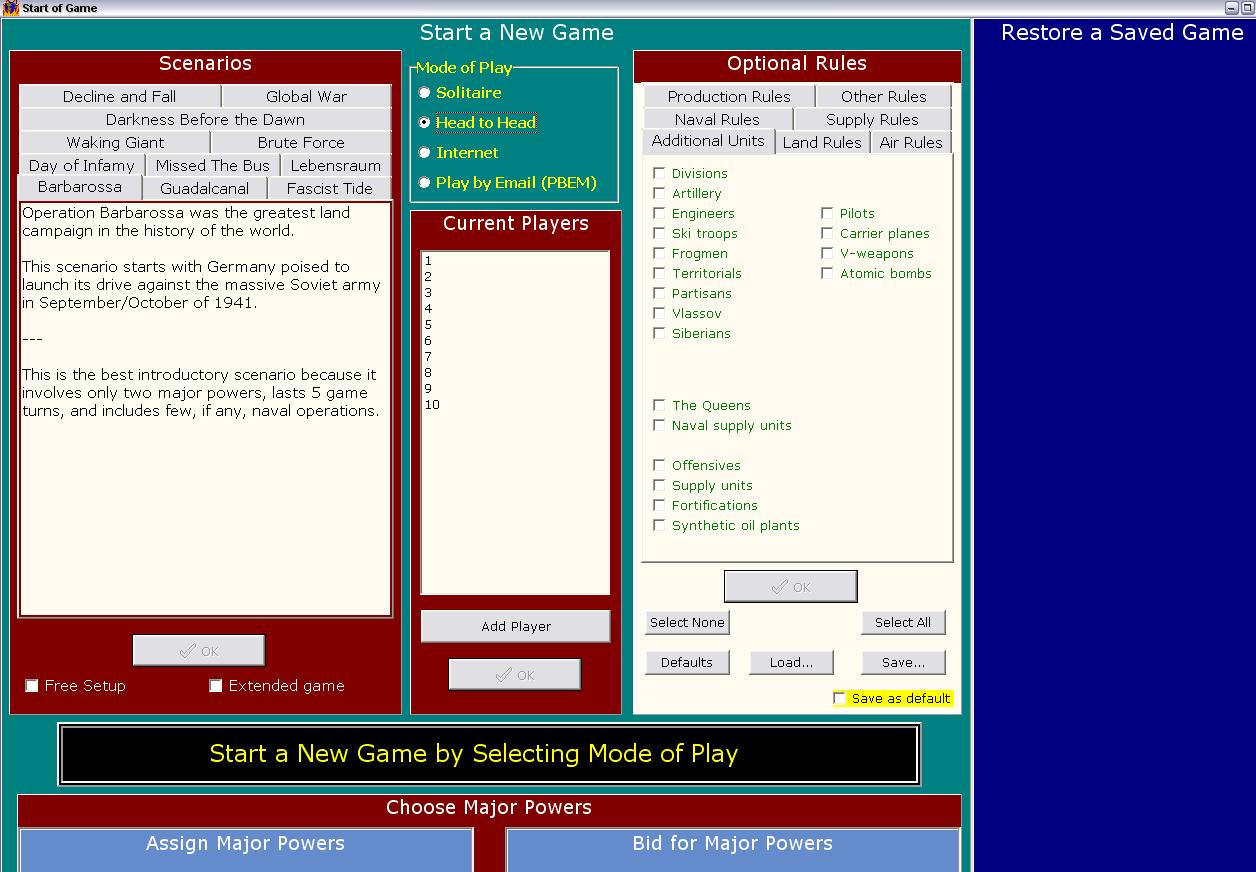This screenshot has width=1256, height=872.
Task: Enable Atomic bombs option
Action: tap(827, 273)
